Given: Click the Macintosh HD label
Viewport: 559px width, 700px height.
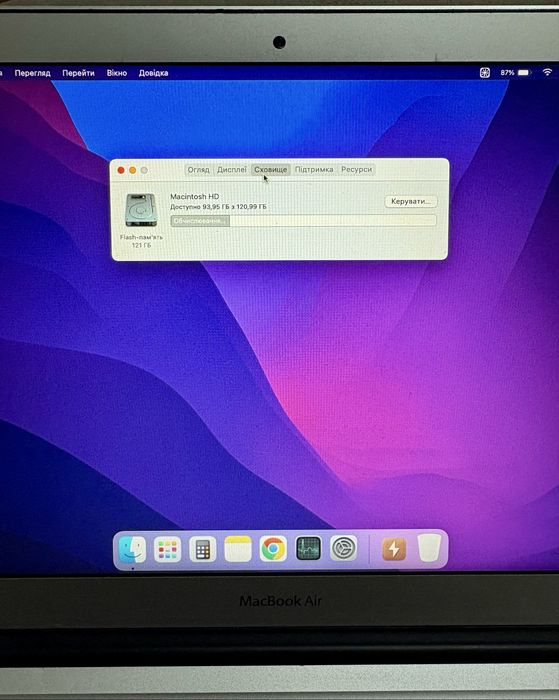Looking at the screenshot, I should click(195, 196).
